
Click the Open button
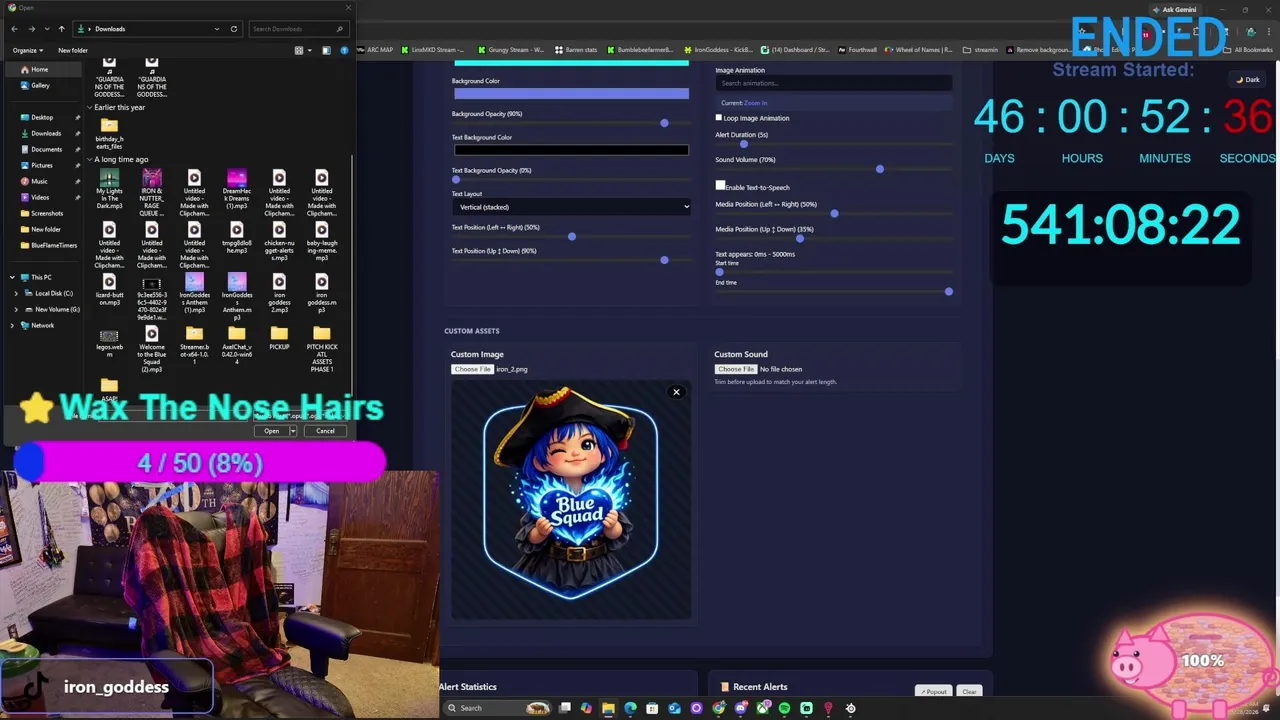(x=271, y=431)
